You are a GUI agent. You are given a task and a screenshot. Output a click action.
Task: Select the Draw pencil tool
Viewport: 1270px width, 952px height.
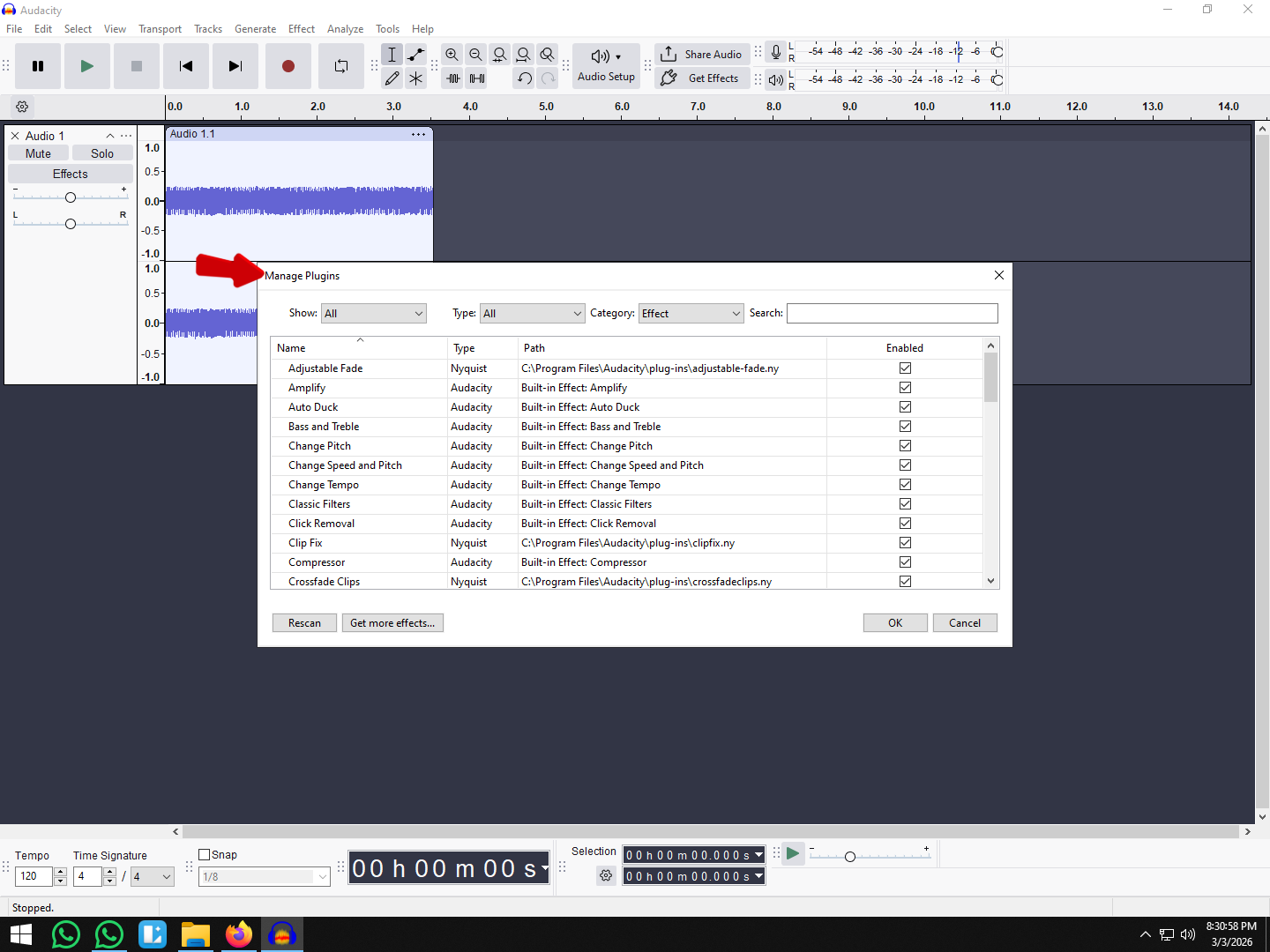[392, 78]
